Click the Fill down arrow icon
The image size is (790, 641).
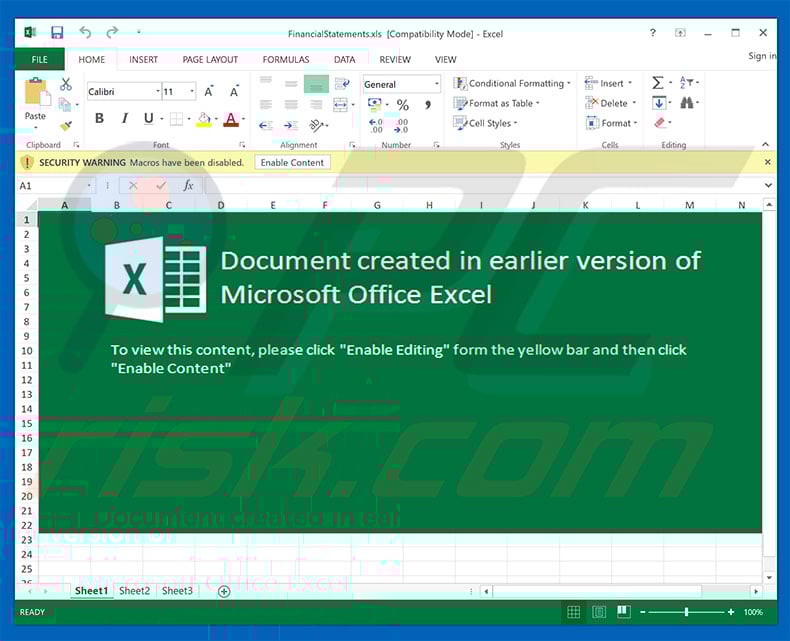point(659,103)
